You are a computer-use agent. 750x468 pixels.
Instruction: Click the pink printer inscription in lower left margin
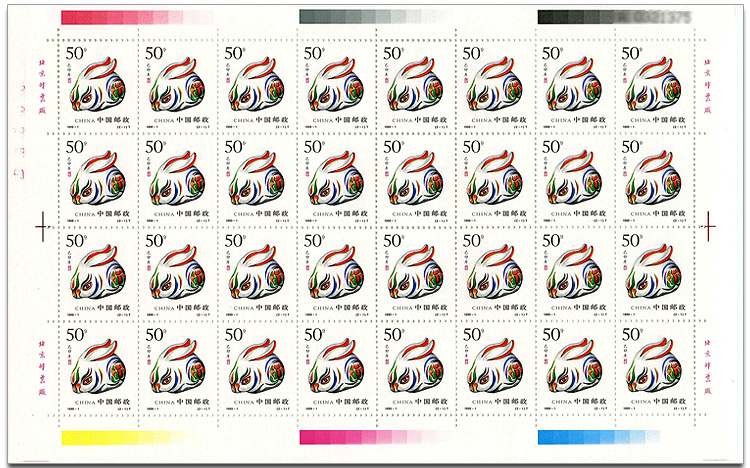[42, 368]
